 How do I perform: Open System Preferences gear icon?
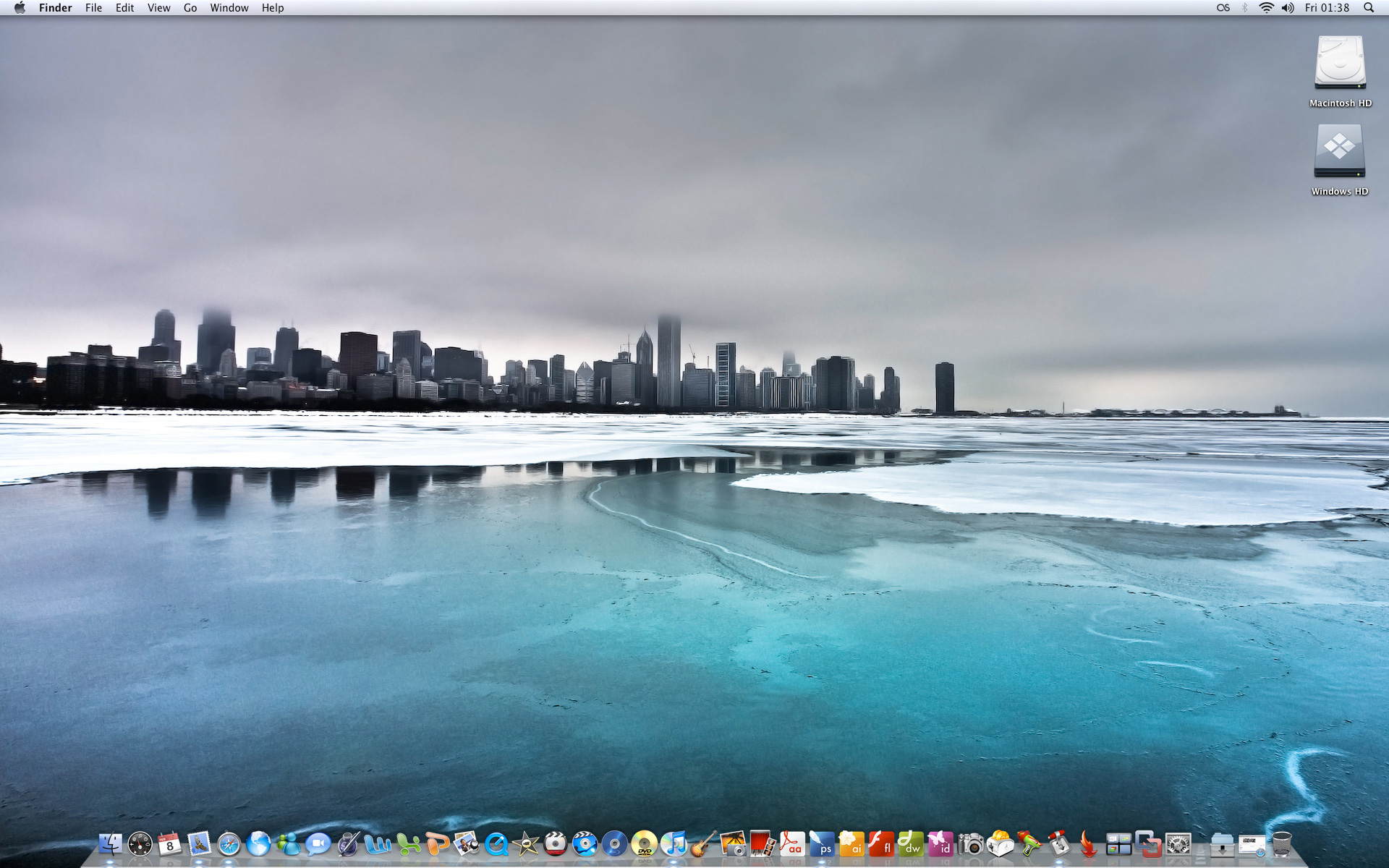(x=1178, y=843)
